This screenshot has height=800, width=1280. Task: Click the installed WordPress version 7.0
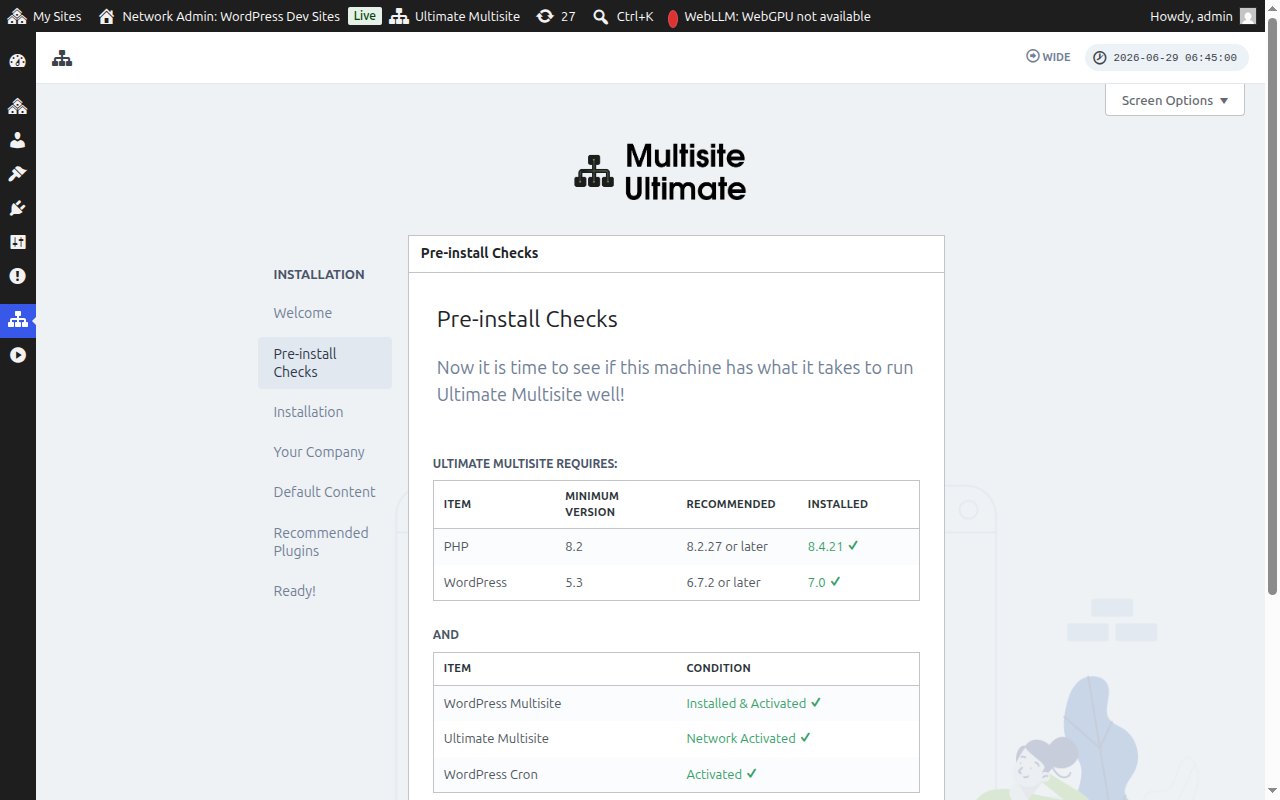pyautogui.click(x=817, y=582)
